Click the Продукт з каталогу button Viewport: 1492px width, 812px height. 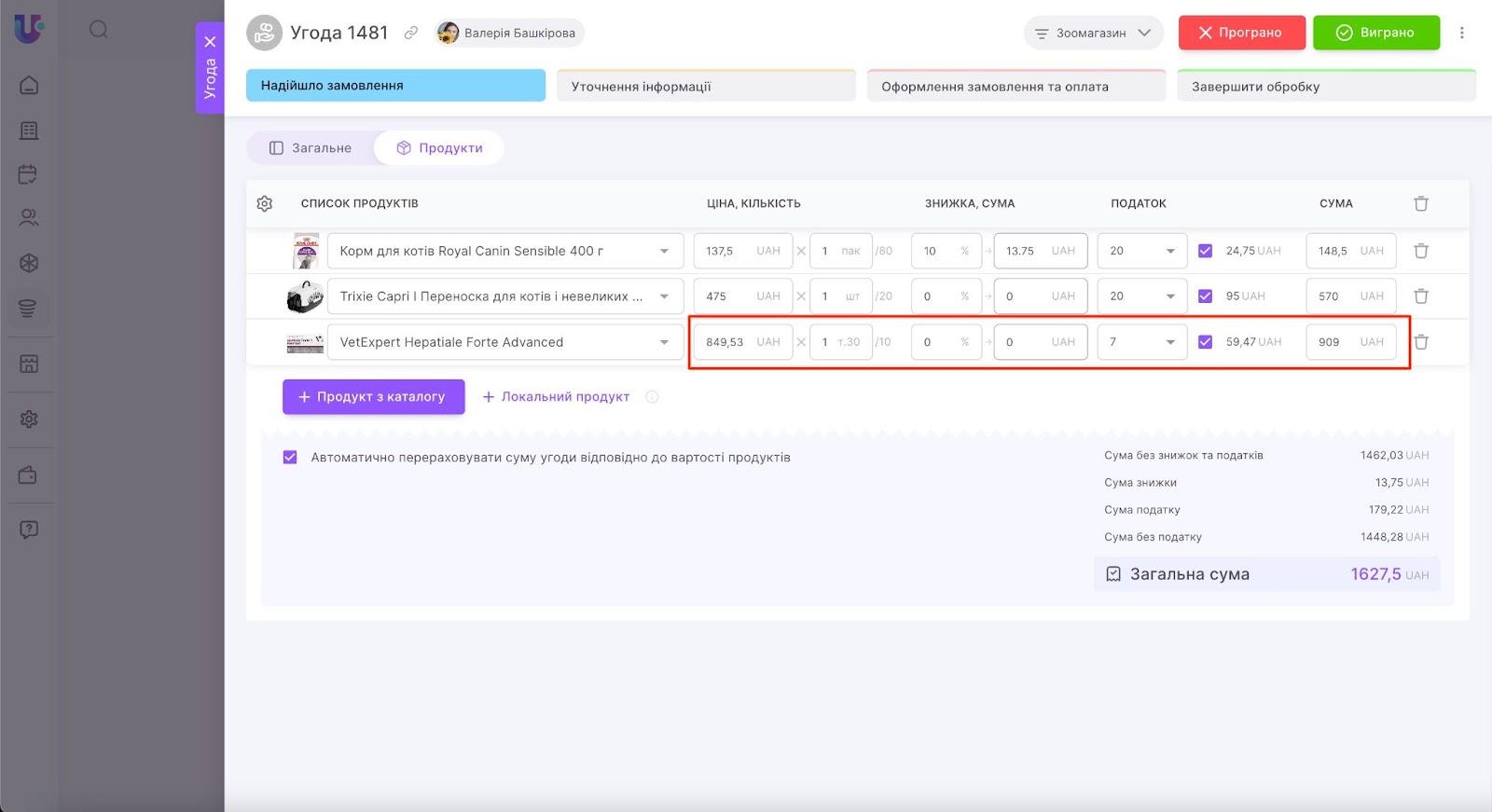[x=373, y=397]
